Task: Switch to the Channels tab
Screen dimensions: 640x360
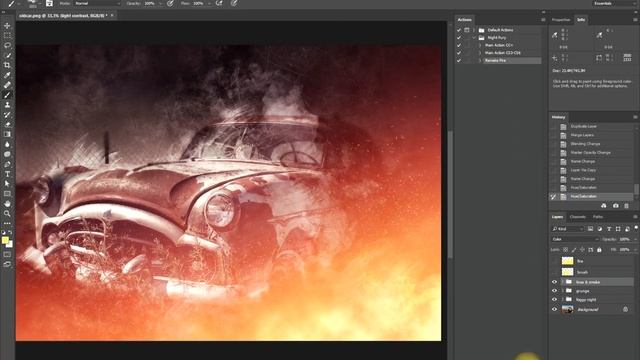Action: (x=578, y=217)
